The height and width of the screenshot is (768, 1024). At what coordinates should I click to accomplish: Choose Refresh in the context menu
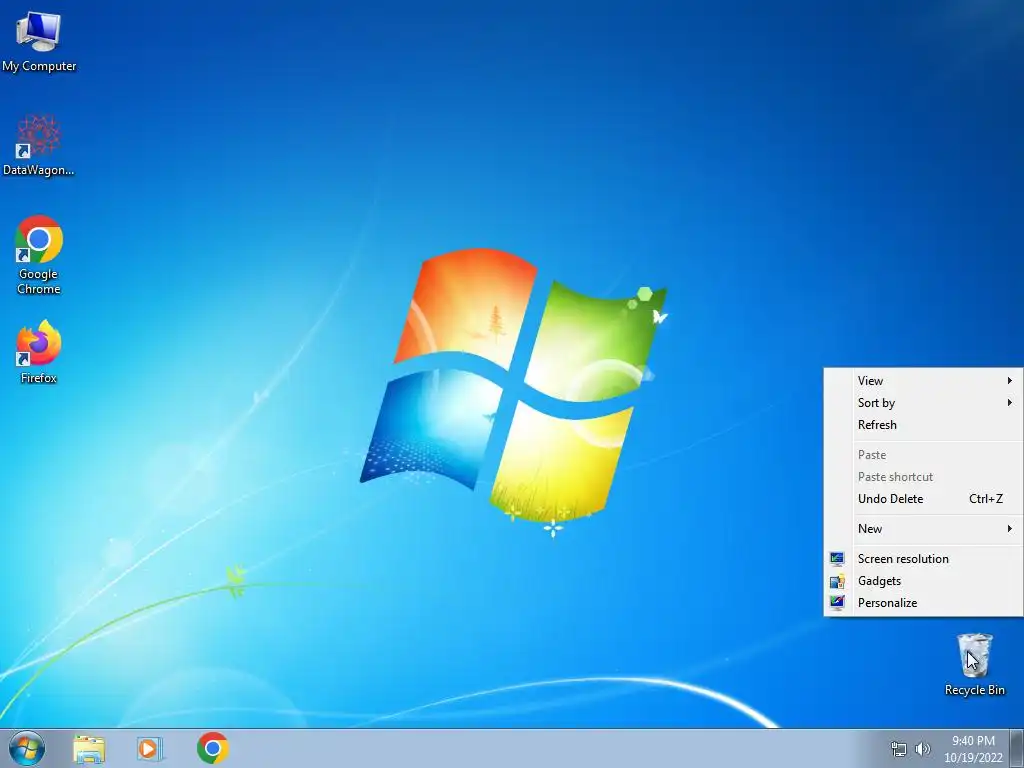tap(923, 425)
